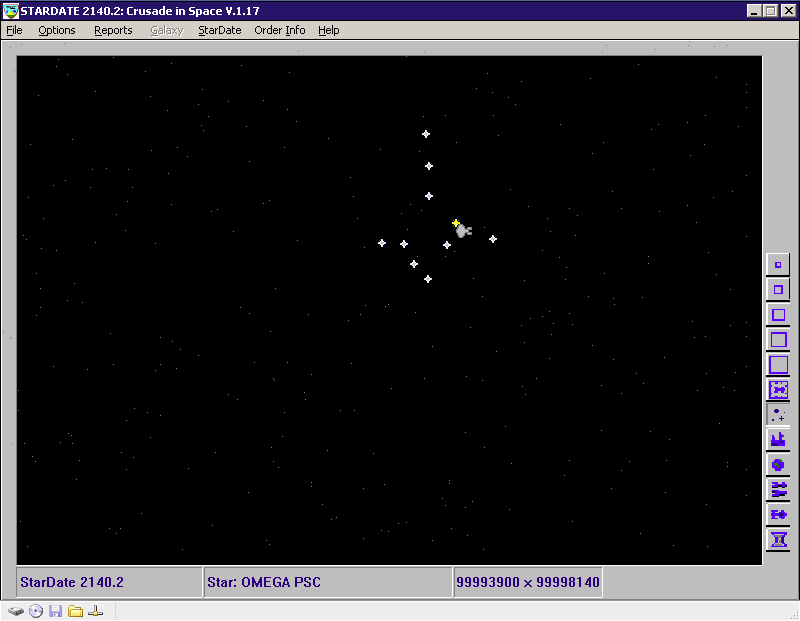Screen dimensions: 800x621
Task: Click the dotted-frame view icon in sidebar
Action: 778,390
